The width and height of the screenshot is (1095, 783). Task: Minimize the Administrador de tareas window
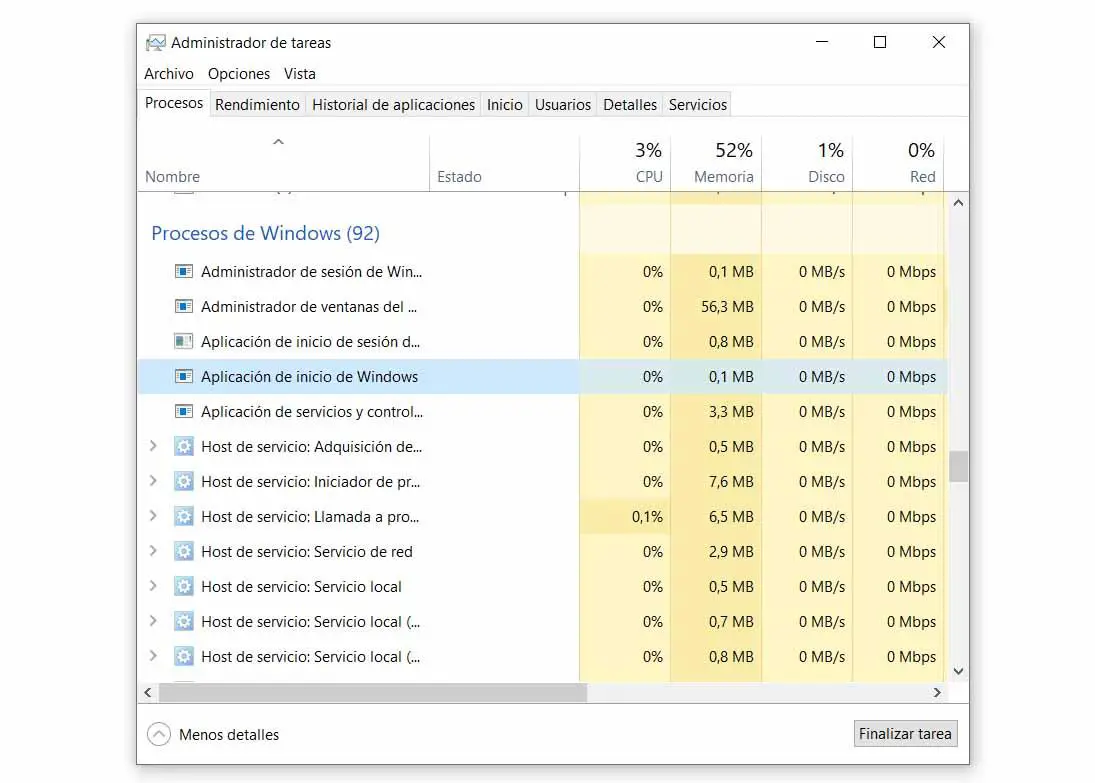(x=822, y=42)
